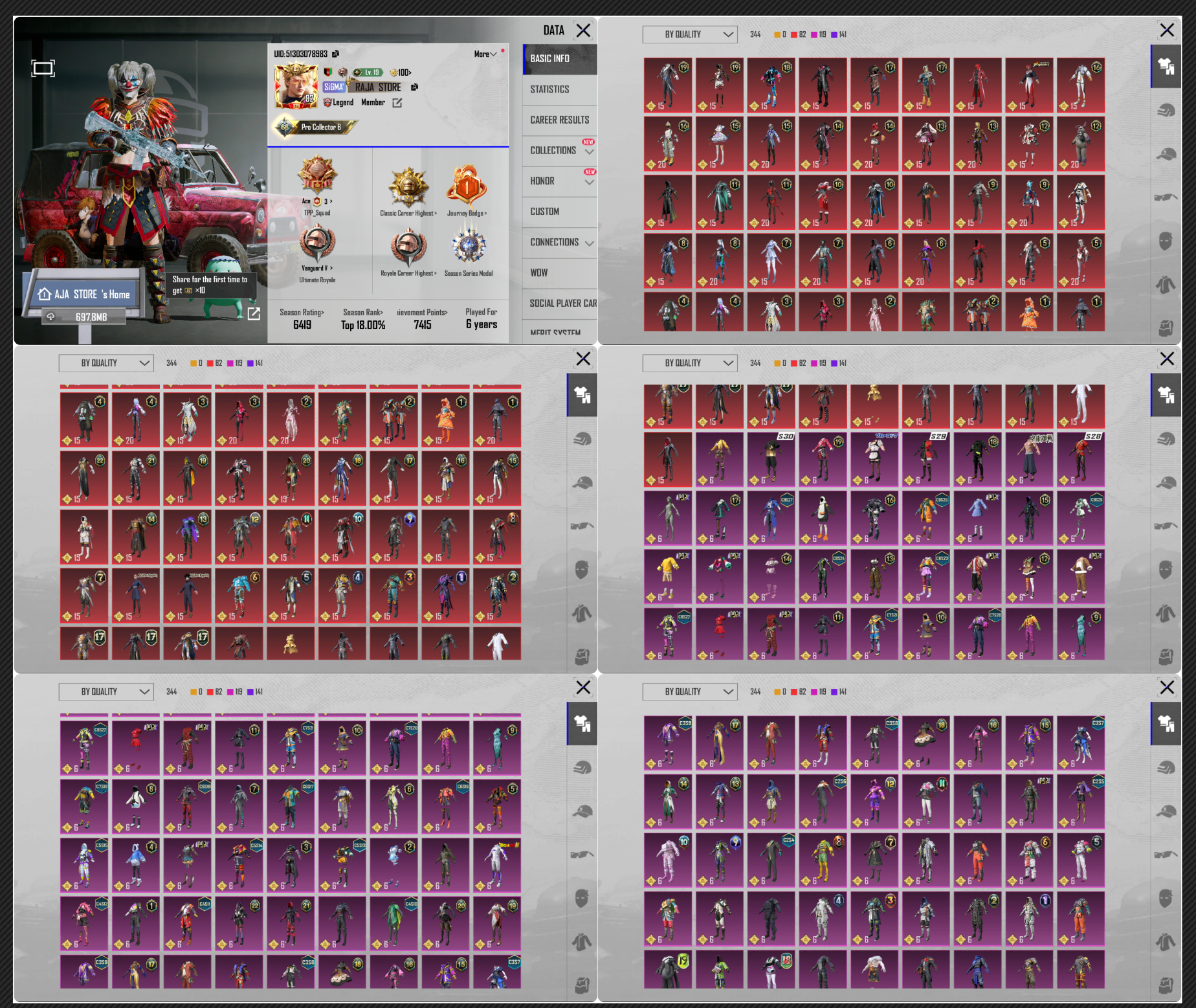Open BY QUALITY dropdown in C4S12 inventory panel
The image size is (1196, 1008).
(x=106, y=692)
